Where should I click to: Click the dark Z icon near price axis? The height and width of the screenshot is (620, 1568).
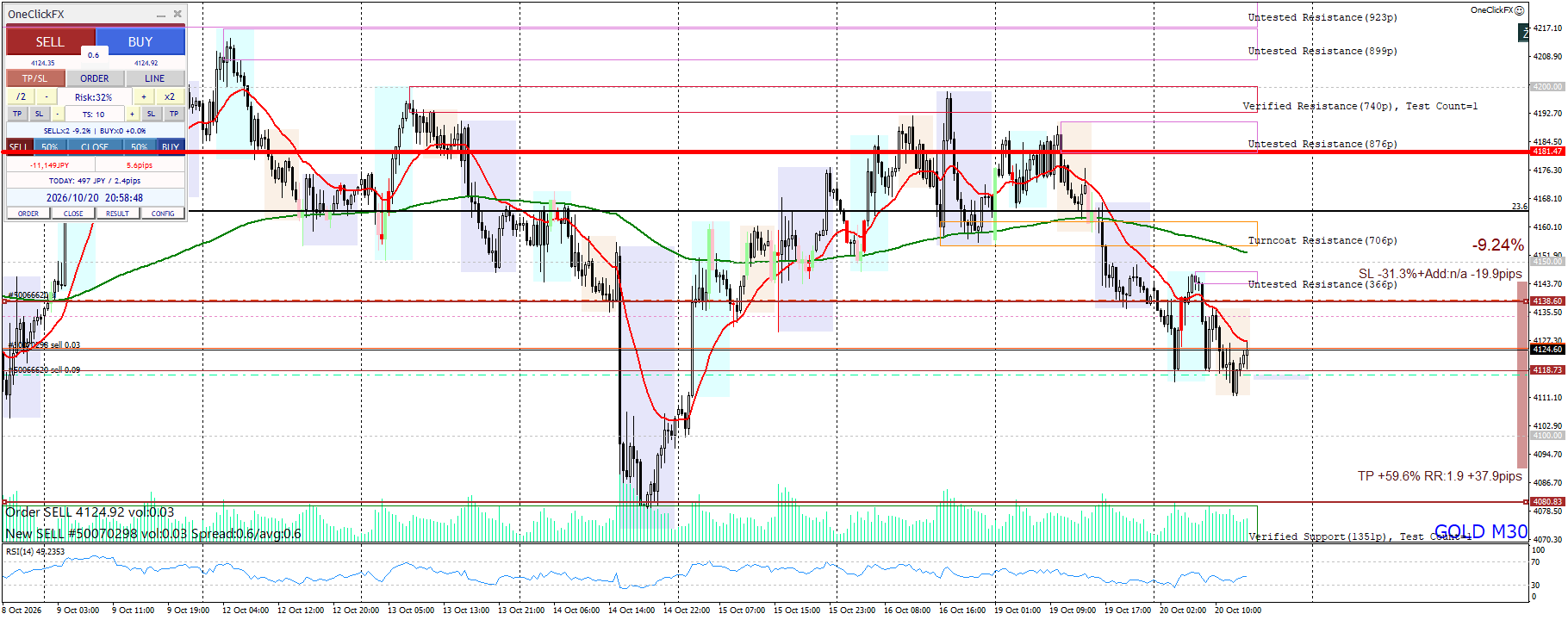(1523, 33)
